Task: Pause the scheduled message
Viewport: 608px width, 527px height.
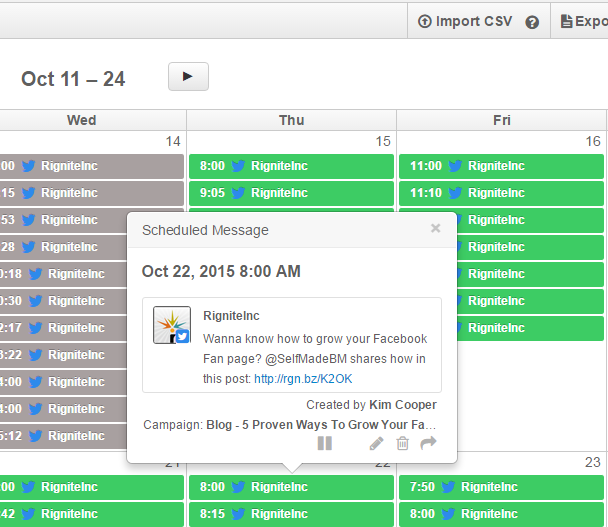Action: coord(325,443)
